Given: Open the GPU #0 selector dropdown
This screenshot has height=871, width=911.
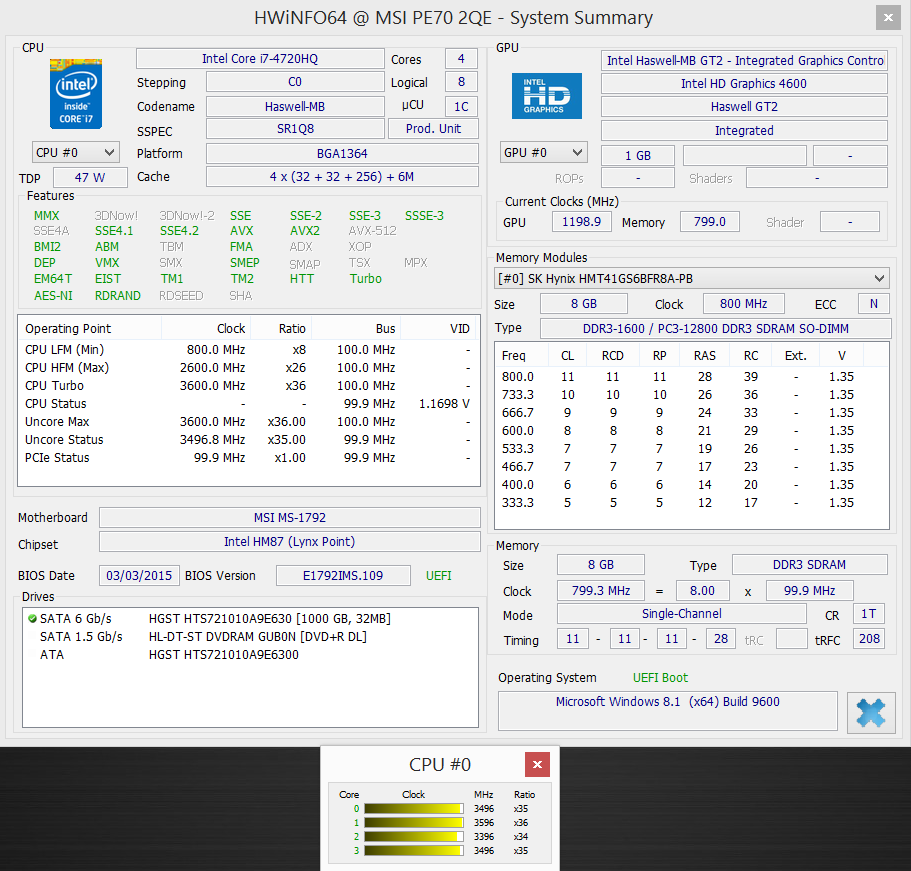Looking at the screenshot, I should click(543, 153).
